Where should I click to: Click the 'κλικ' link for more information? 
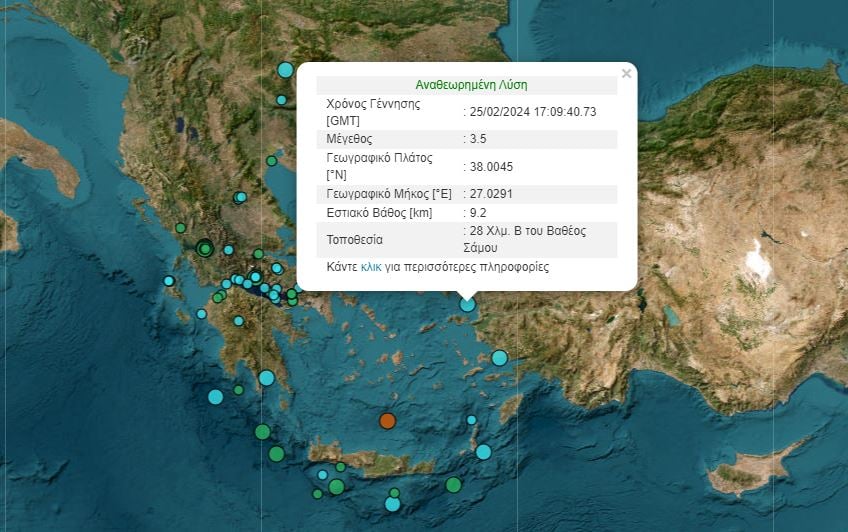pyautogui.click(x=371, y=268)
